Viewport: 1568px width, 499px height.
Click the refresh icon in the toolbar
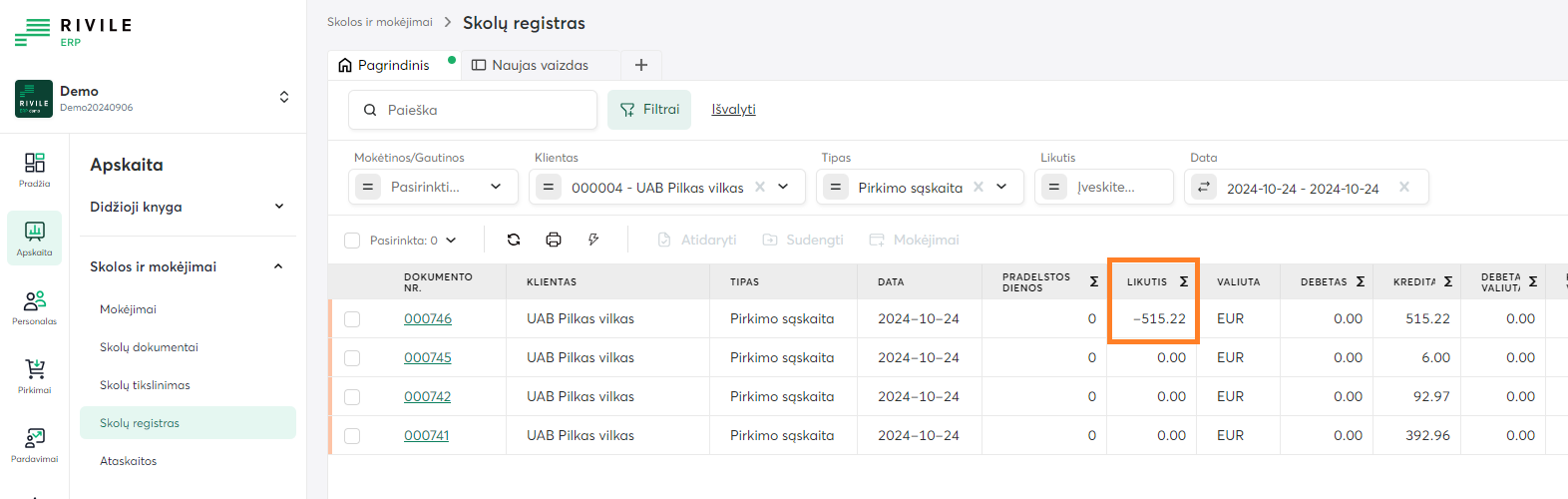[x=514, y=240]
